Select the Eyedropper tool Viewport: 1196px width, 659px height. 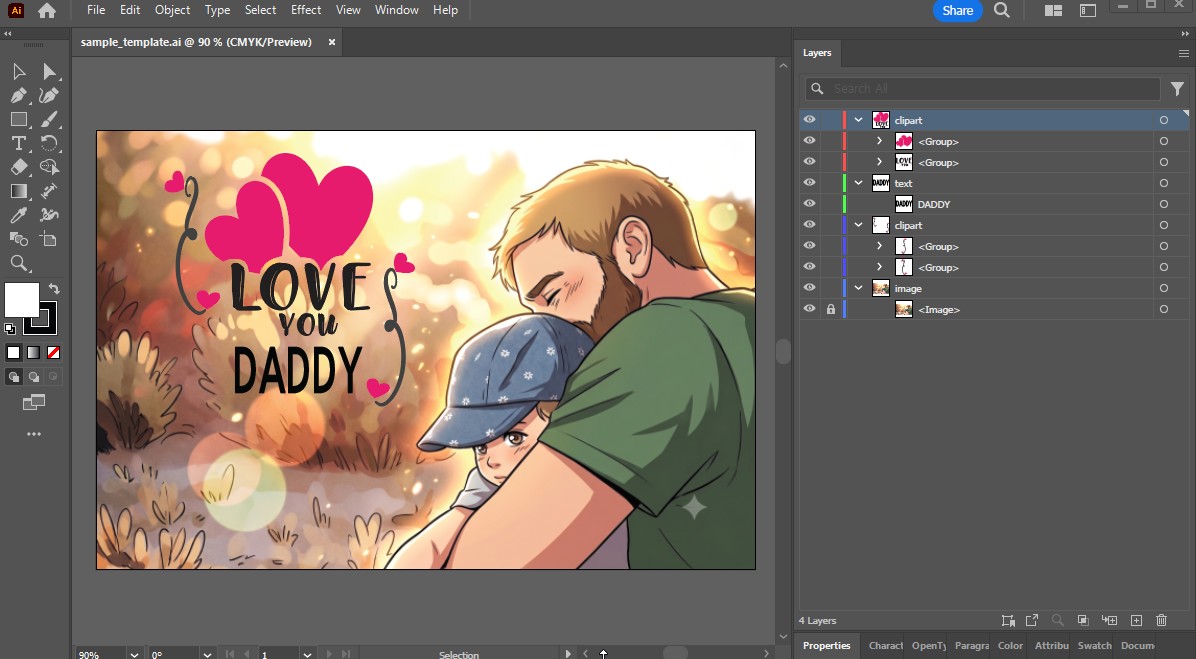[19, 215]
